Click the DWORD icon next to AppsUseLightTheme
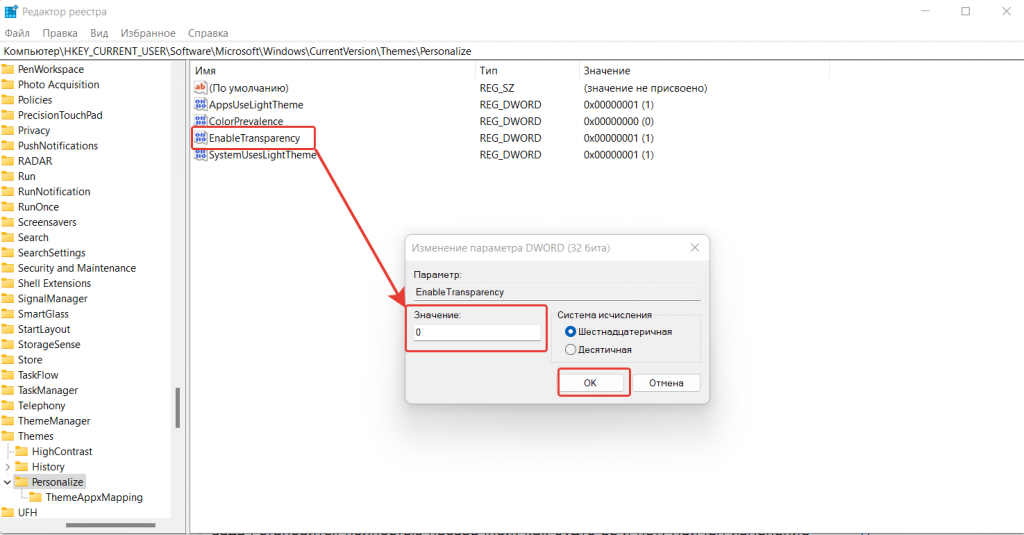The height and width of the screenshot is (535, 1024). (200, 105)
